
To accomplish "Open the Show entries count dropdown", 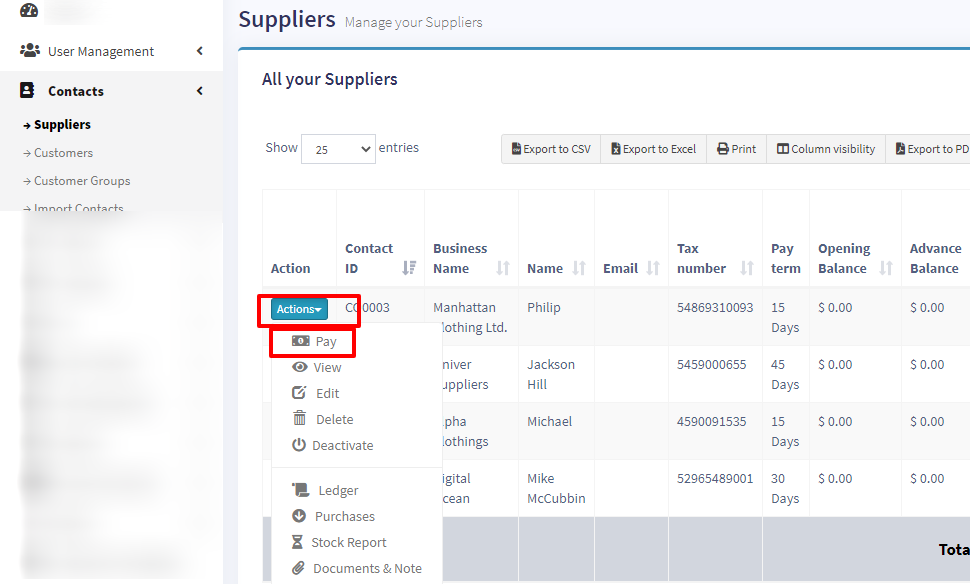I will click(338, 149).
